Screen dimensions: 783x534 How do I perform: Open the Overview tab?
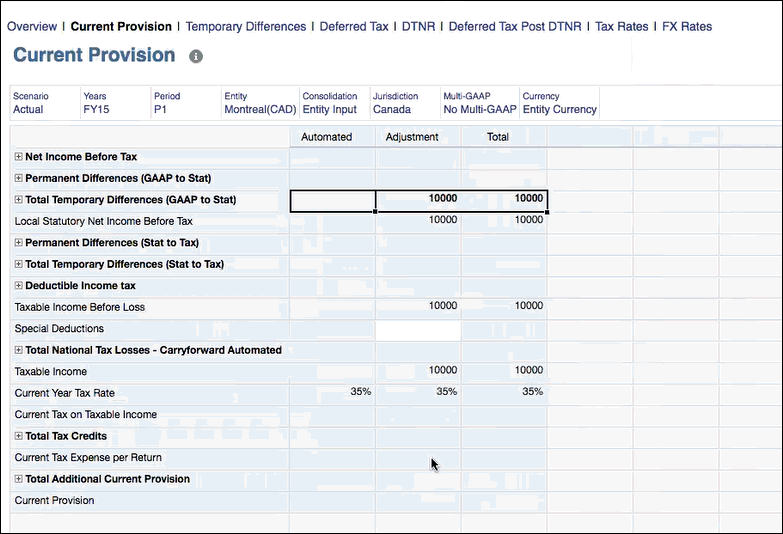[32, 26]
